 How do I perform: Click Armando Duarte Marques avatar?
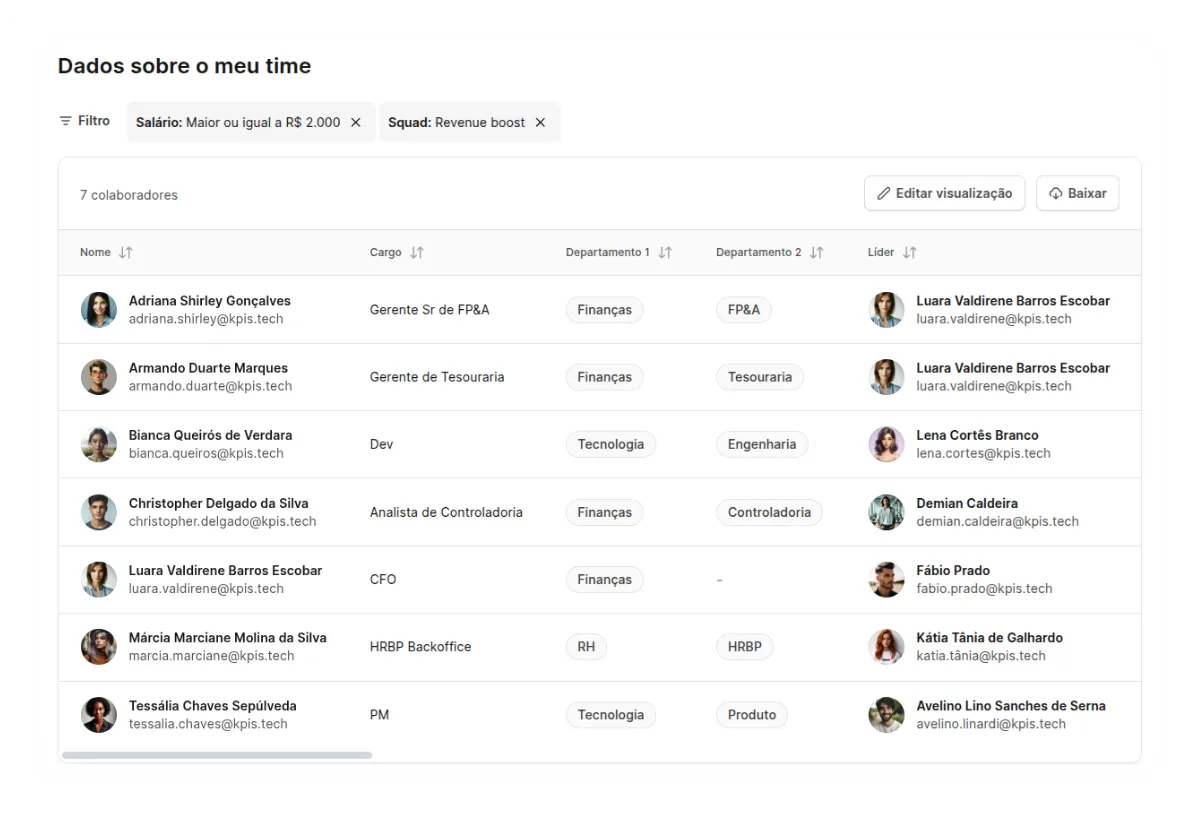[x=99, y=377]
